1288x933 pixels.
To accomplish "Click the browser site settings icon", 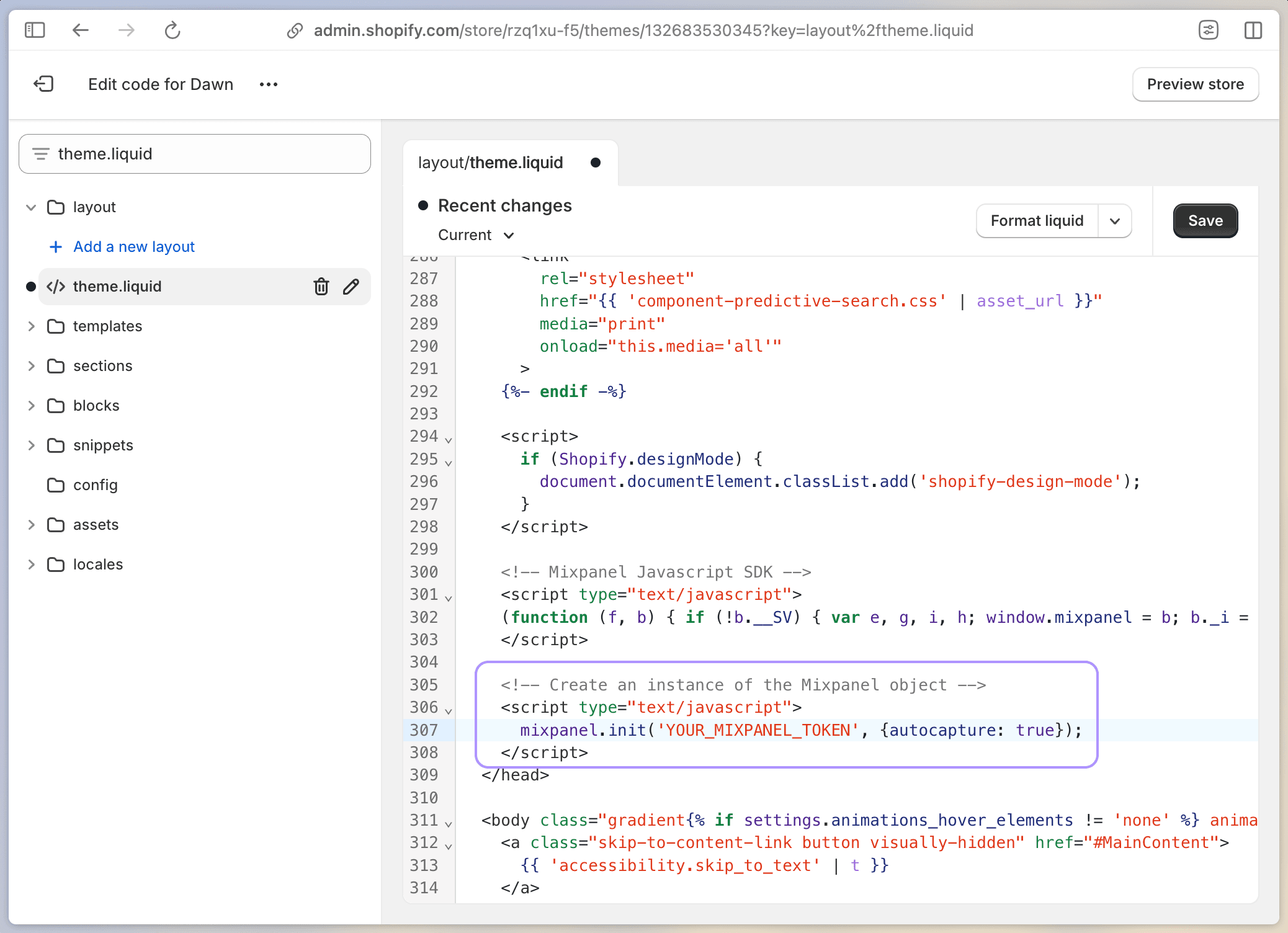I will 1208,30.
